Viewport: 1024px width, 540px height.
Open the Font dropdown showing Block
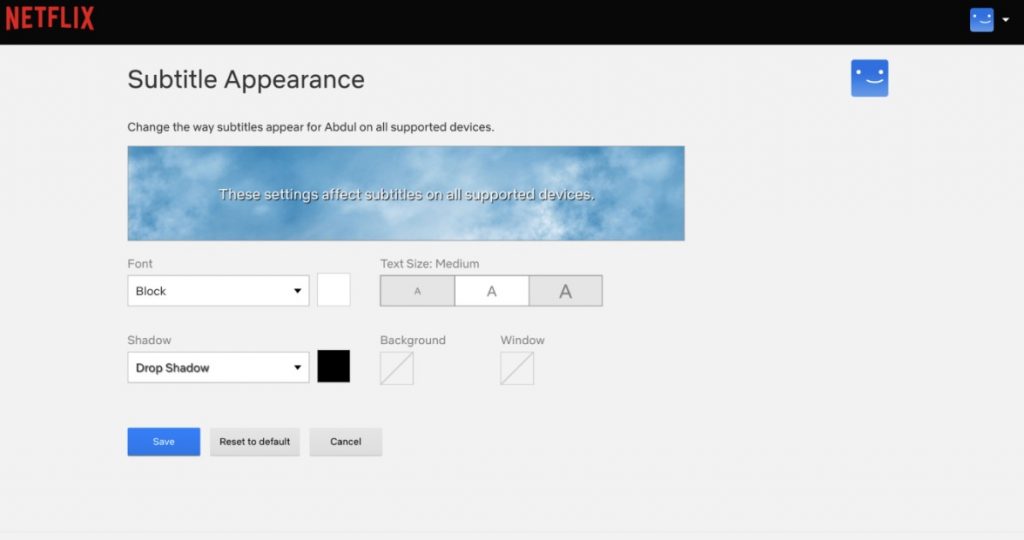[x=217, y=291]
